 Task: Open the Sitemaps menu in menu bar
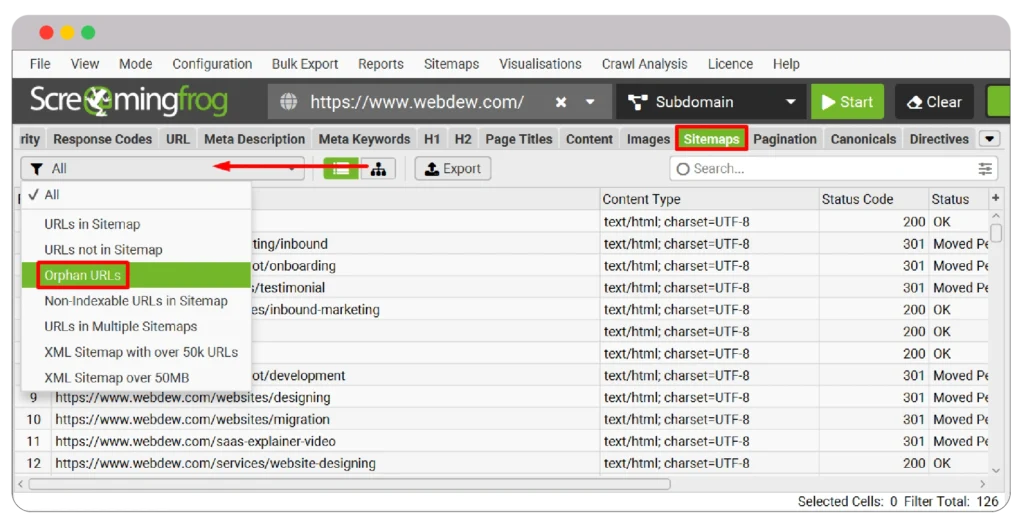click(x=451, y=64)
